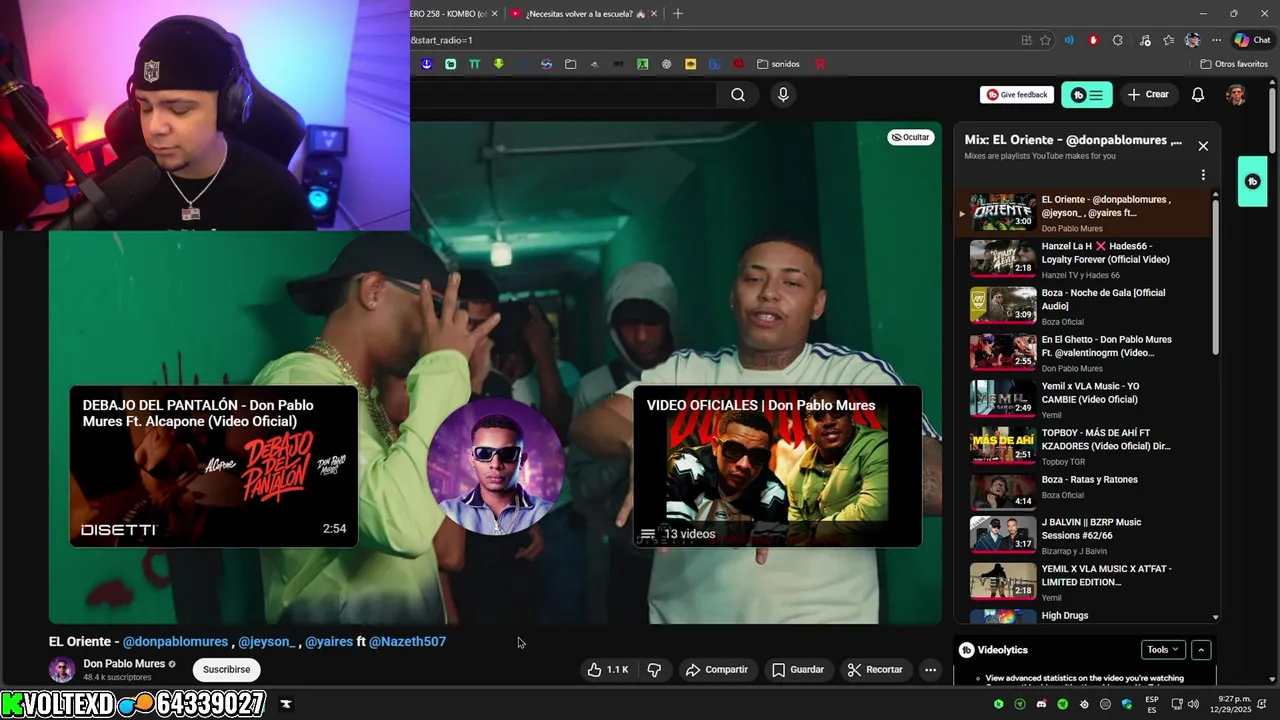The image size is (1280, 720).
Task: Click the Guardar button
Action: point(797,670)
